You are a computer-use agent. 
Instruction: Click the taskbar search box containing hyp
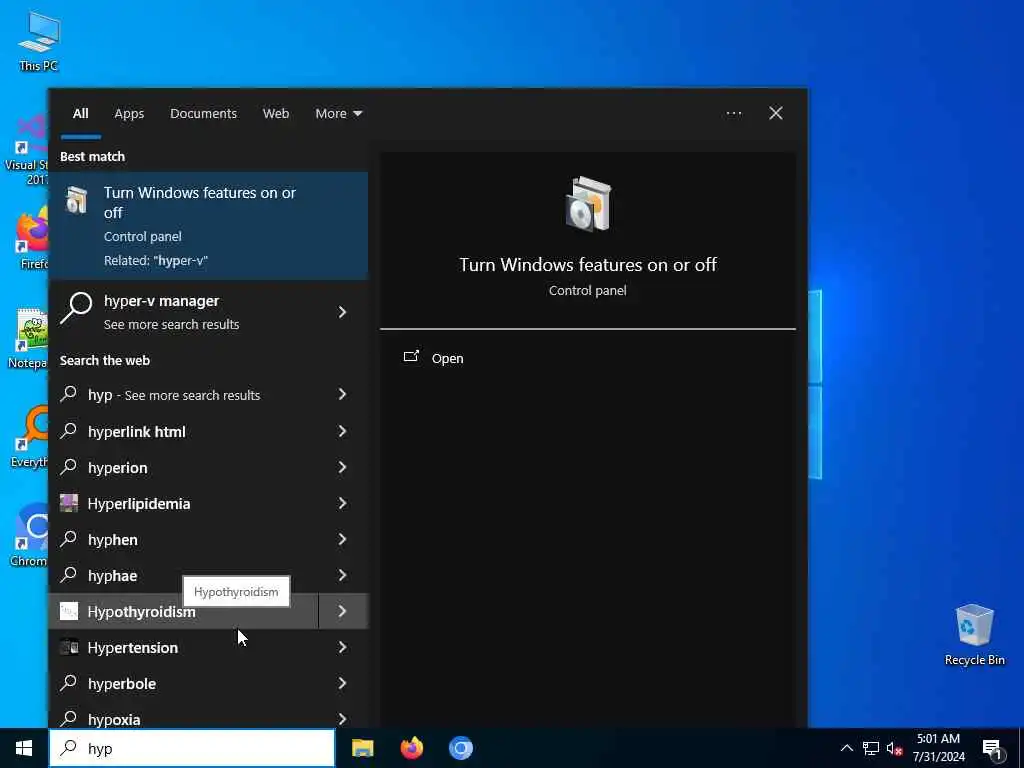[192, 748]
